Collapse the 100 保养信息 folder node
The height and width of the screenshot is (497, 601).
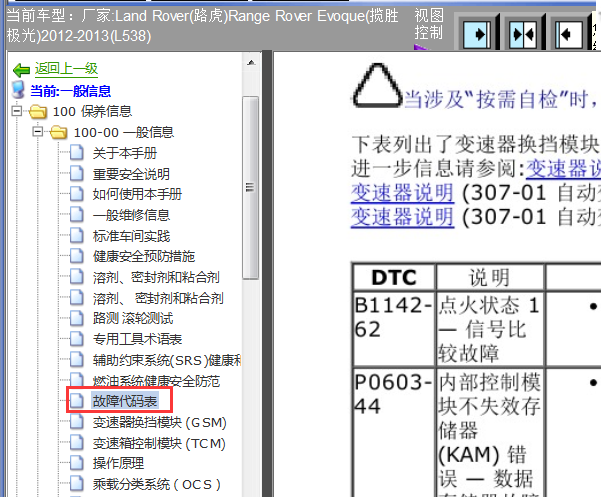16,111
